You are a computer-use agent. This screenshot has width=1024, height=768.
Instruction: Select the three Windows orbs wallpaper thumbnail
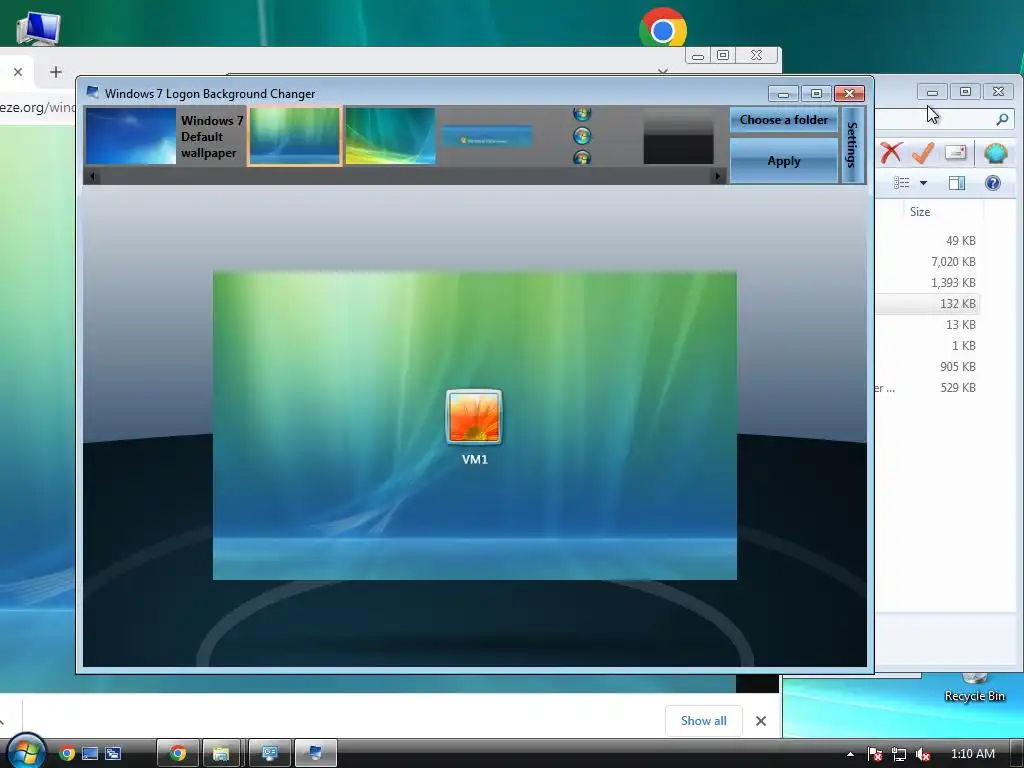click(x=582, y=136)
